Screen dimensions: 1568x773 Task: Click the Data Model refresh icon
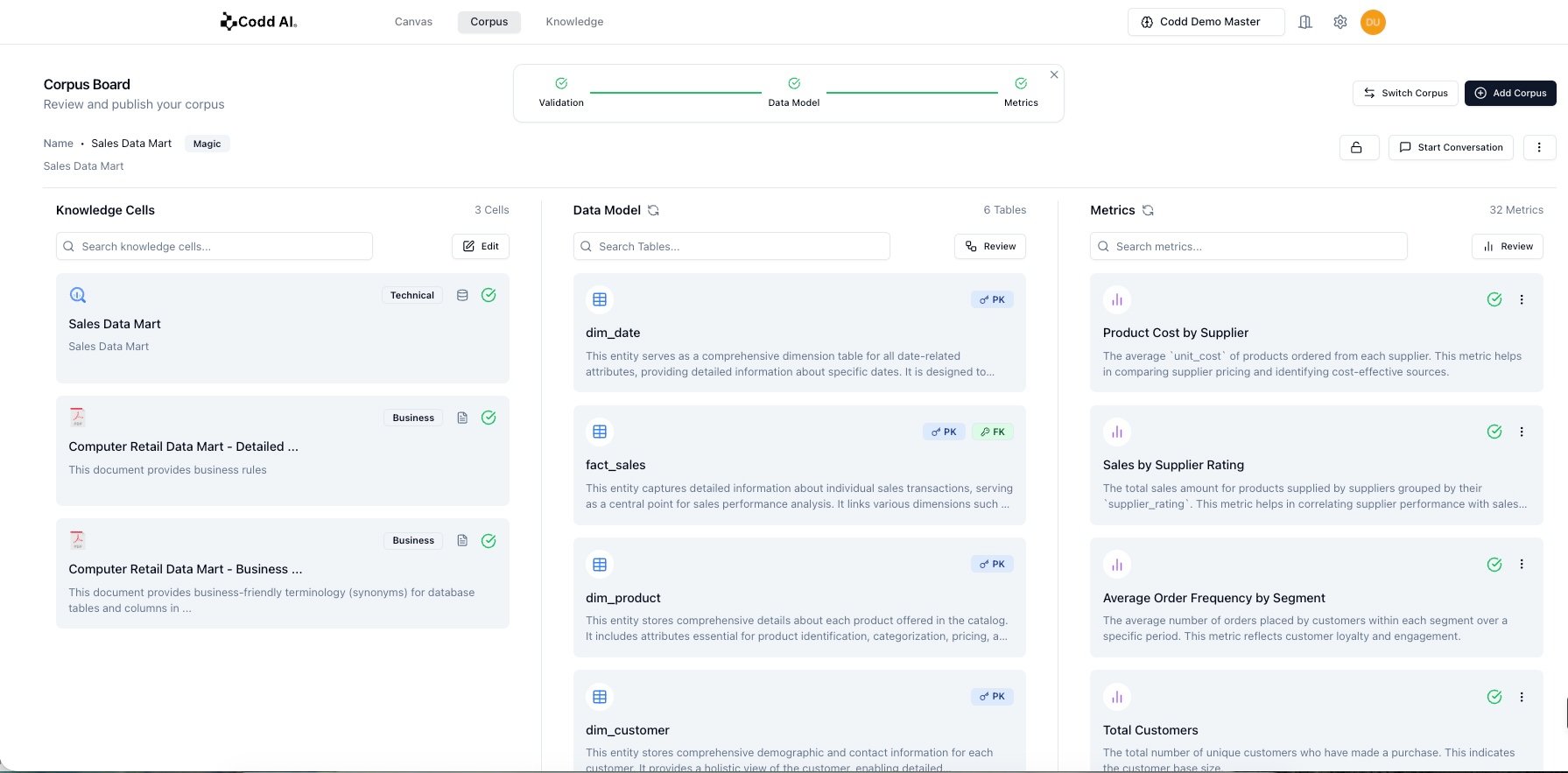coord(653,210)
